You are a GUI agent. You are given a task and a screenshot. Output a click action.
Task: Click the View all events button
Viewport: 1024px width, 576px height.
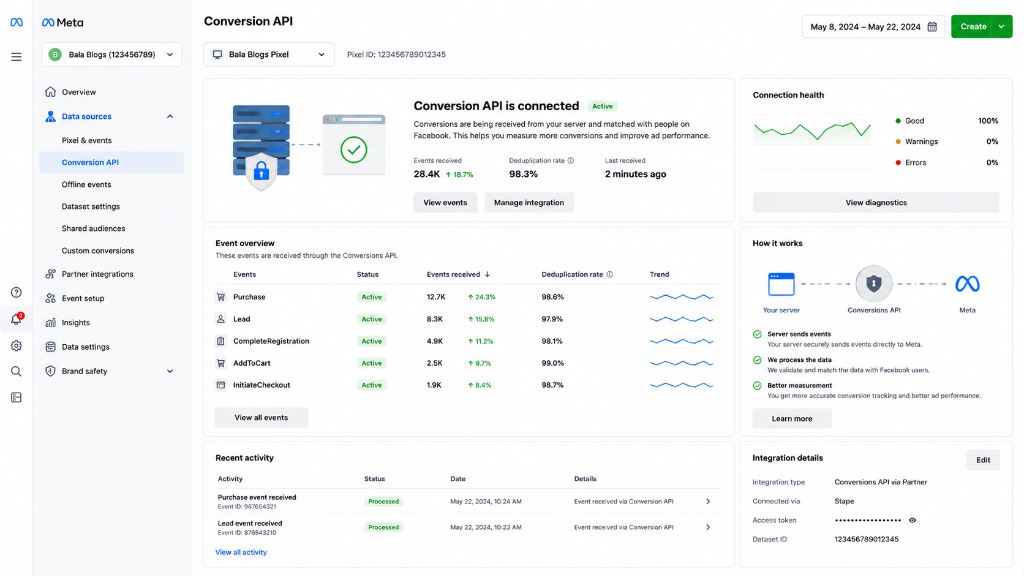(x=261, y=417)
